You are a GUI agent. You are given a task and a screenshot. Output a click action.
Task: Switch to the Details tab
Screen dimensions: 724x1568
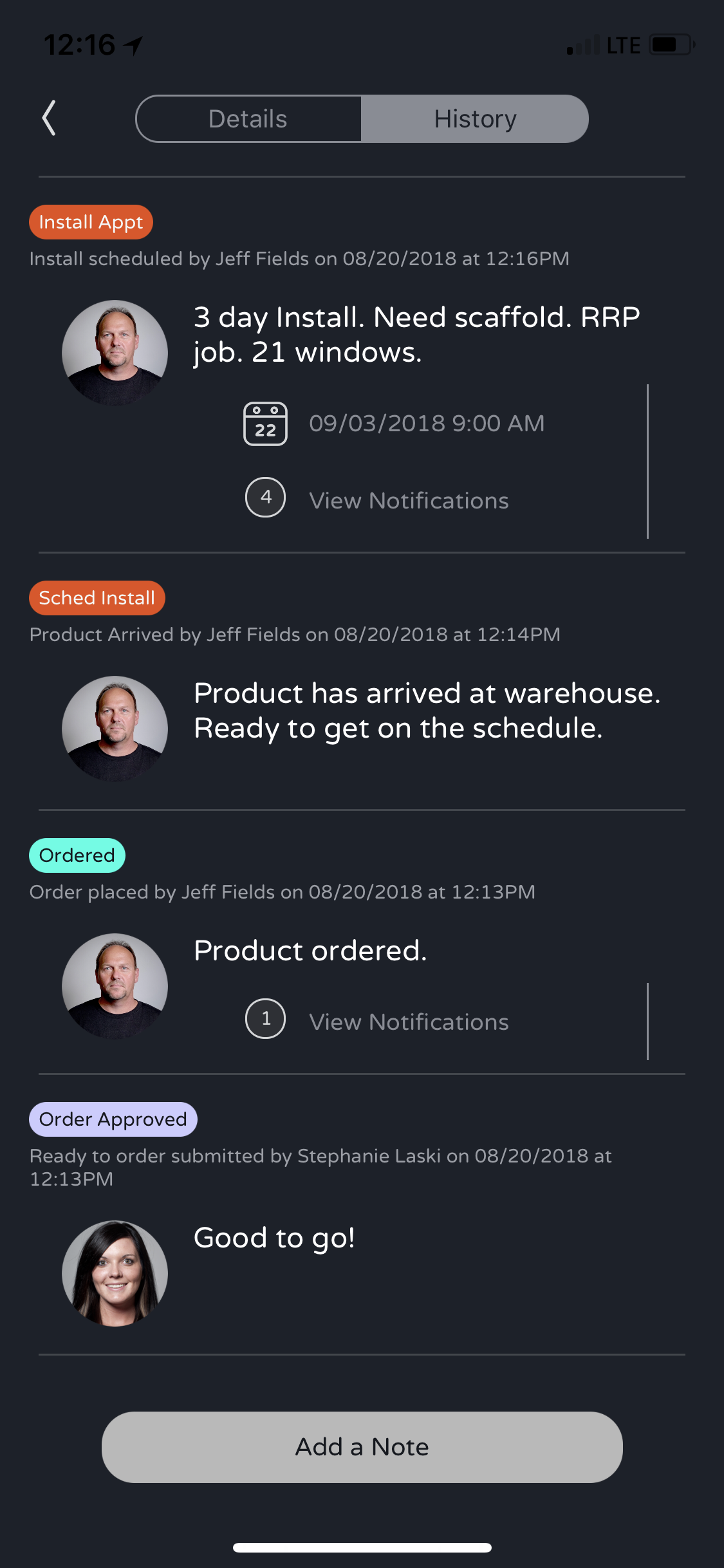pyautogui.click(x=248, y=119)
